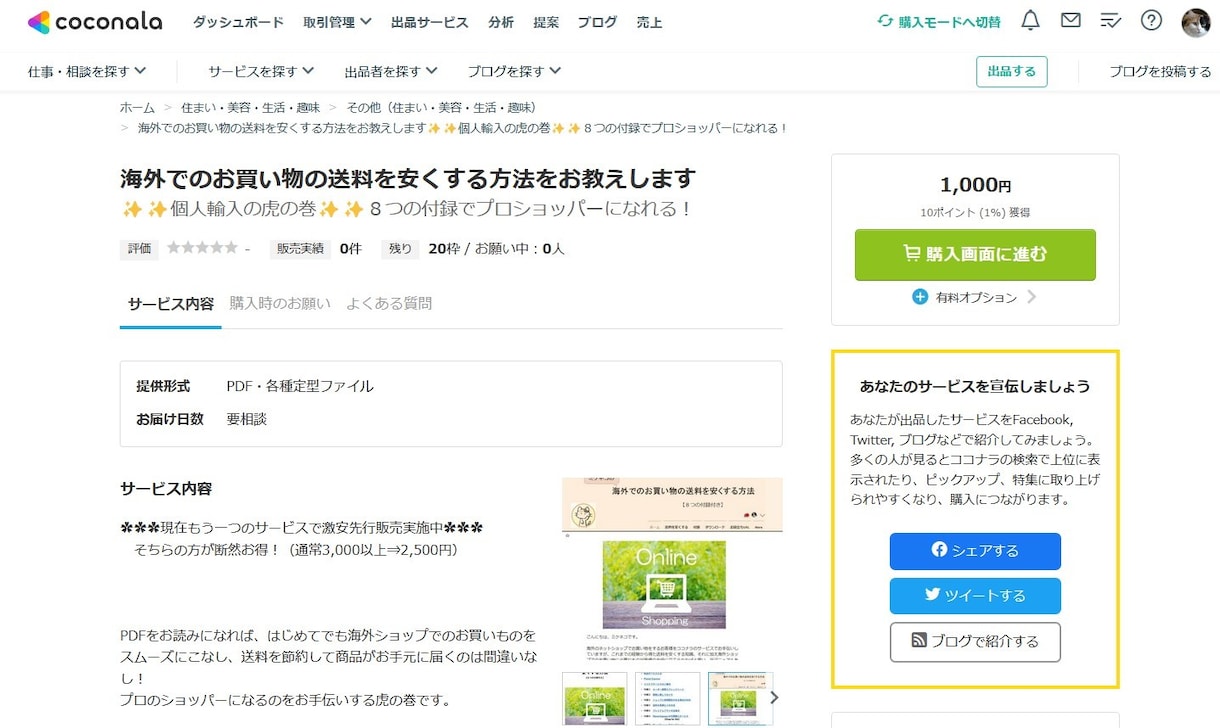Click the plus icon beside 有料オプション
Viewport: 1220px width, 728px height.
(920, 297)
